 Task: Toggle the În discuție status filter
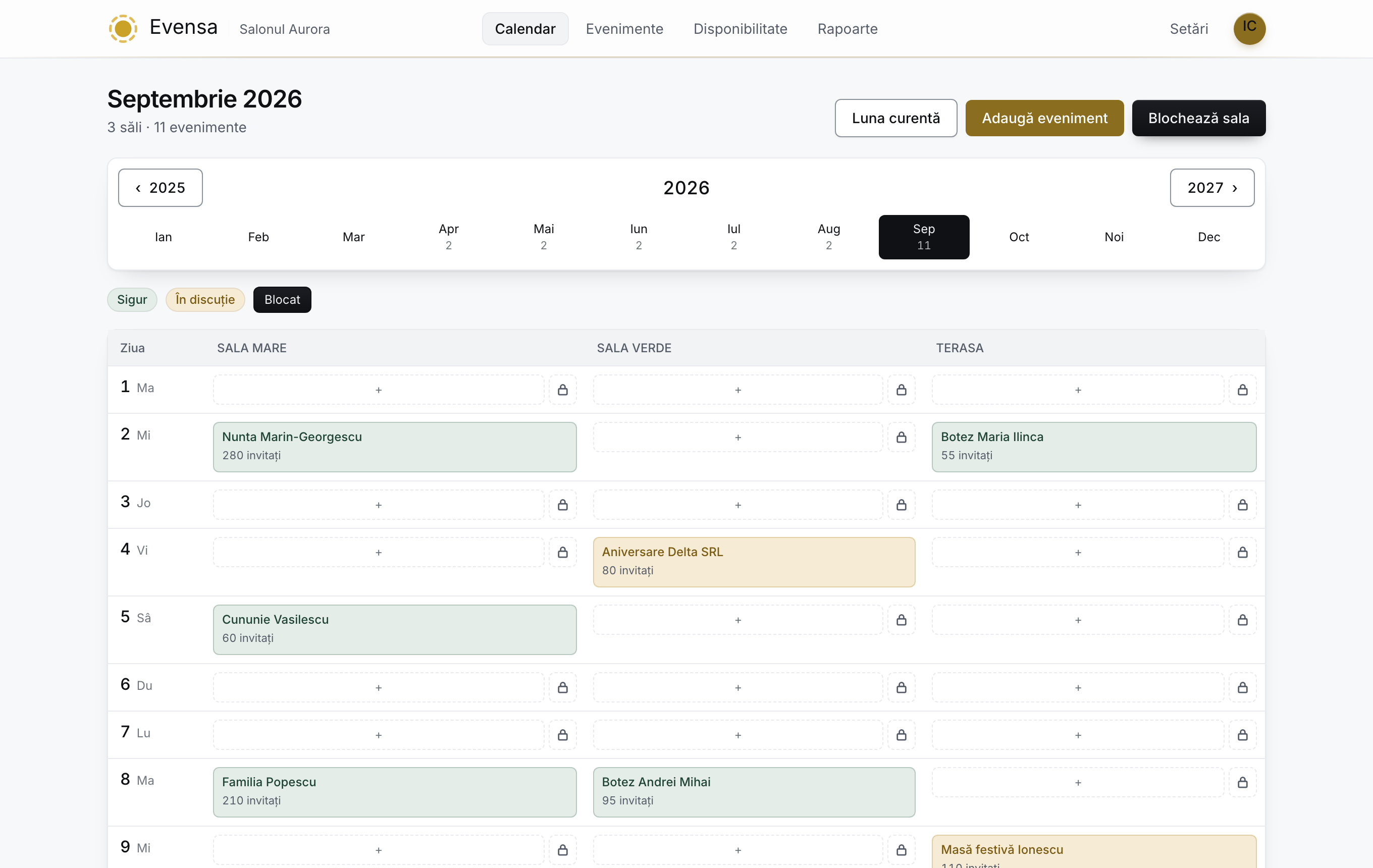point(205,300)
